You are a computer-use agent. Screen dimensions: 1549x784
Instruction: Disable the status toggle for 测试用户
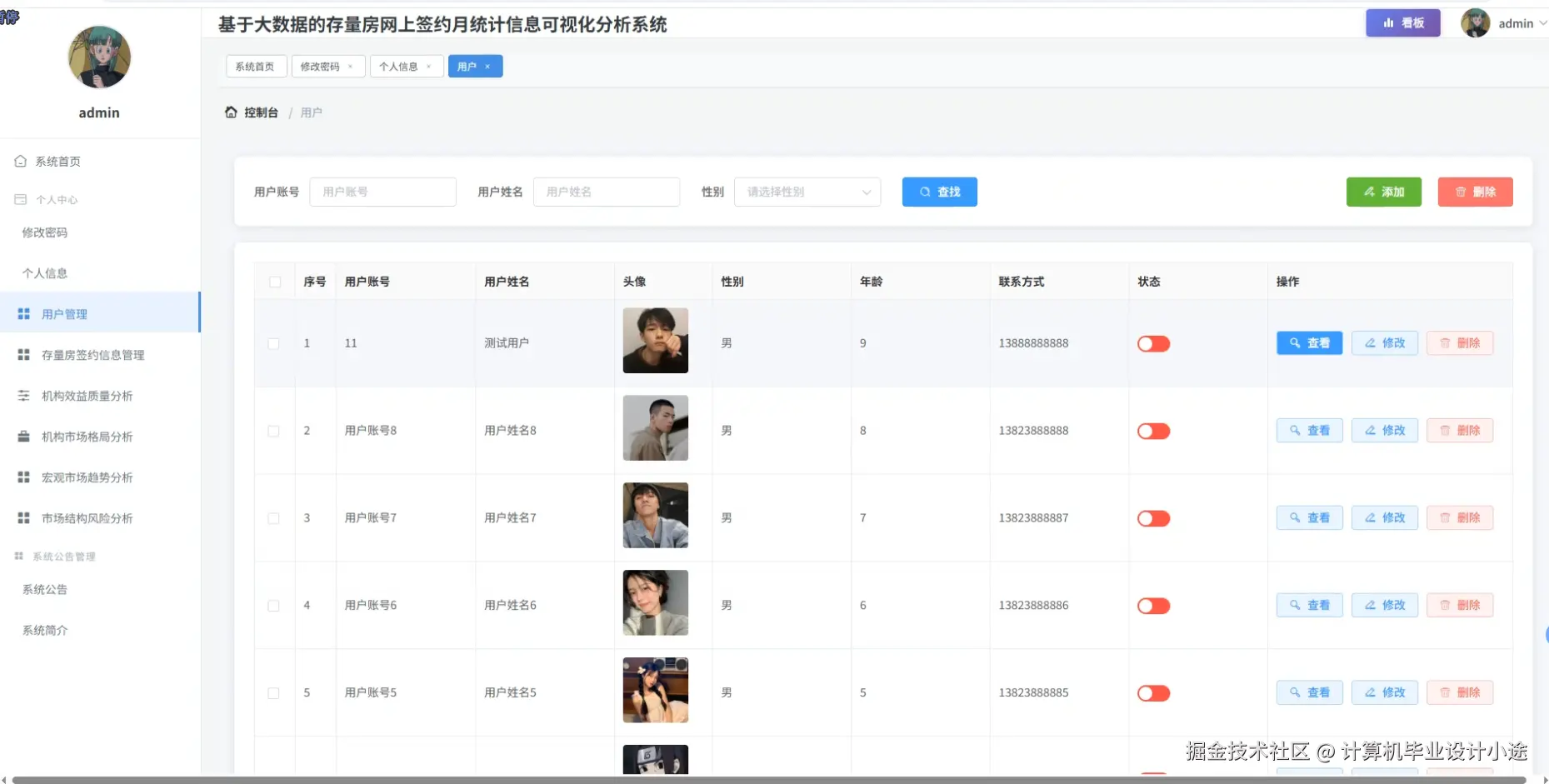point(1153,342)
